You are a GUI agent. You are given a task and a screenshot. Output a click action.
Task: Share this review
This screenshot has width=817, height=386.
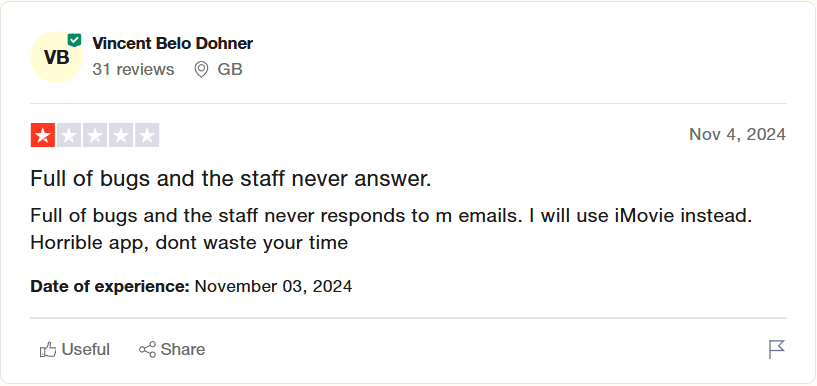coord(172,350)
